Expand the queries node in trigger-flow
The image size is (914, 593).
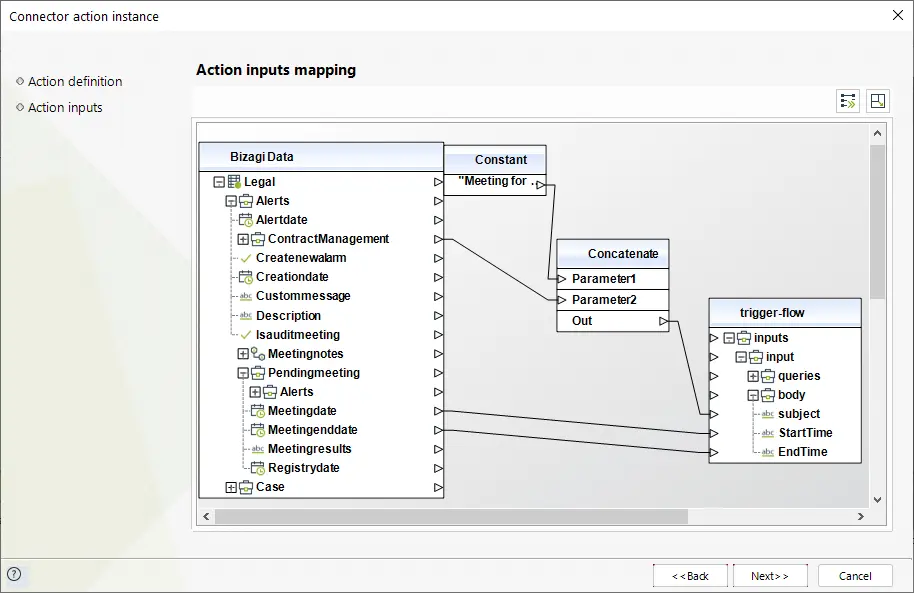pos(753,376)
